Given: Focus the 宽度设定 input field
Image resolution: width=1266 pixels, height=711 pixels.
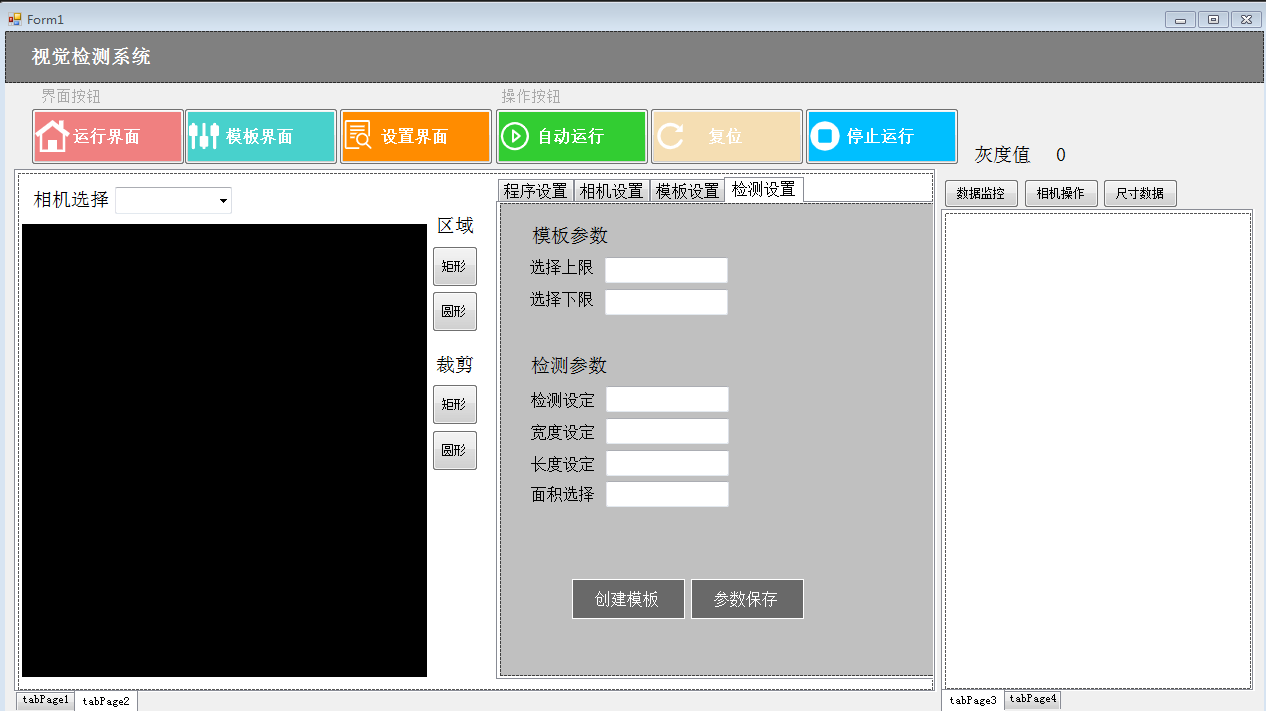Looking at the screenshot, I should click(x=667, y=431).
